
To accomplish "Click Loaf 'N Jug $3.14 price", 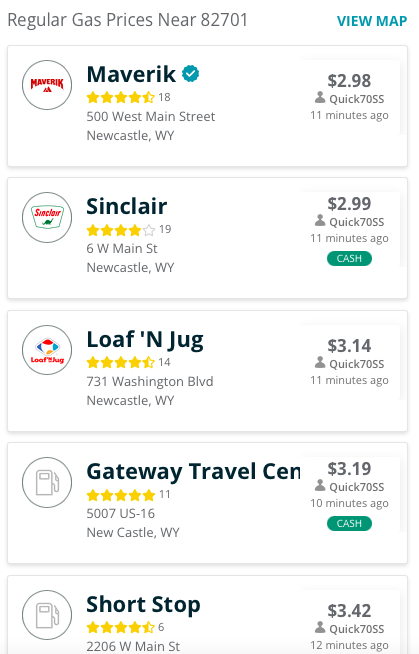I will pyautogui.click(x=349, y=345).
